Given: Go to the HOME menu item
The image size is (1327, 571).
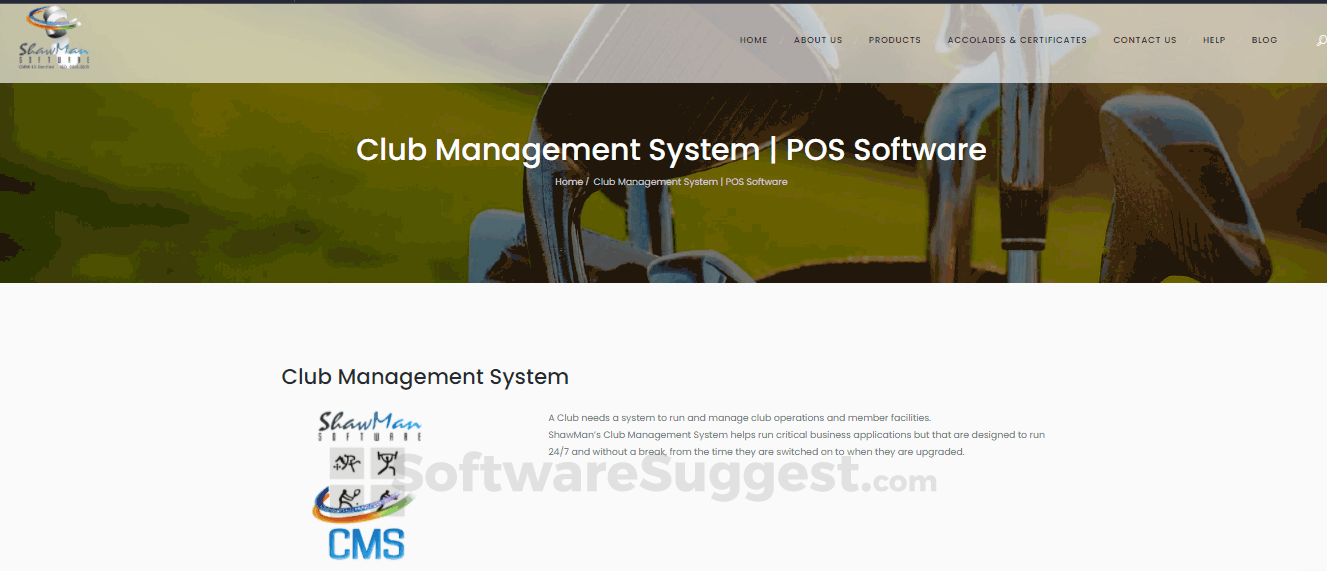Looking at the screenshot, I should pos(754,40).
